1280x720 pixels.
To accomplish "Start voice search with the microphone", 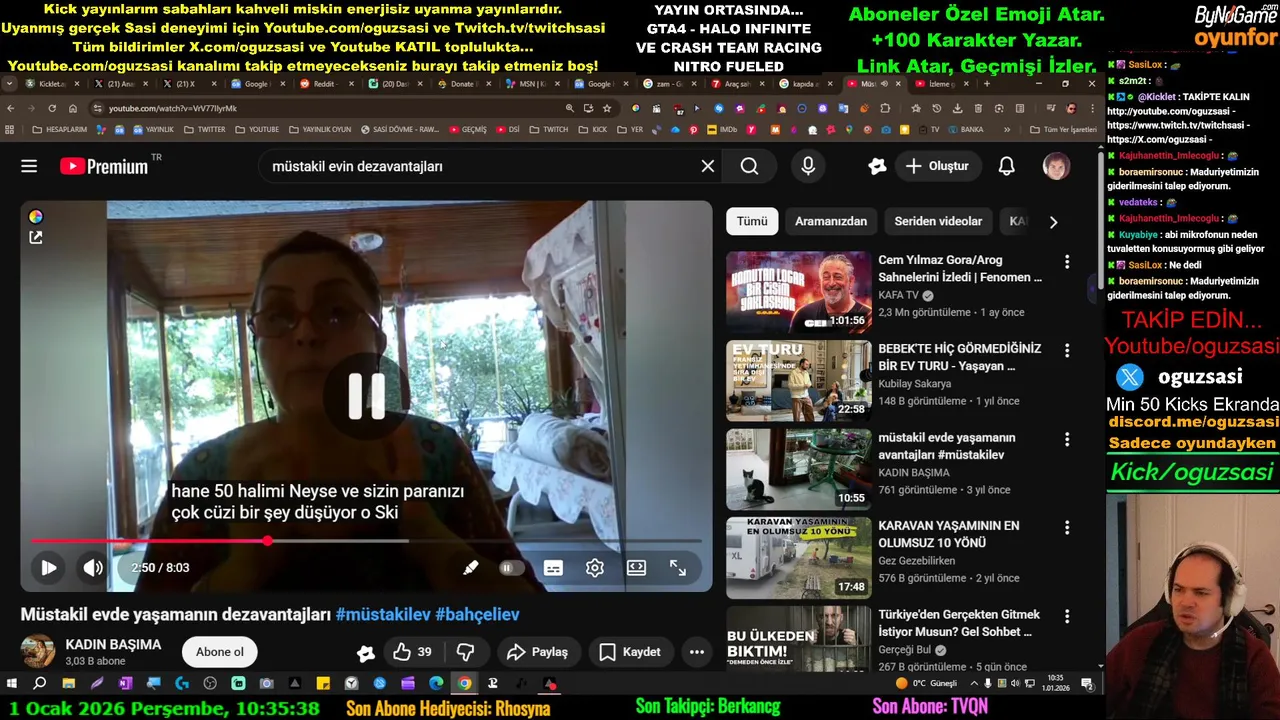I will tap(808, 166).
